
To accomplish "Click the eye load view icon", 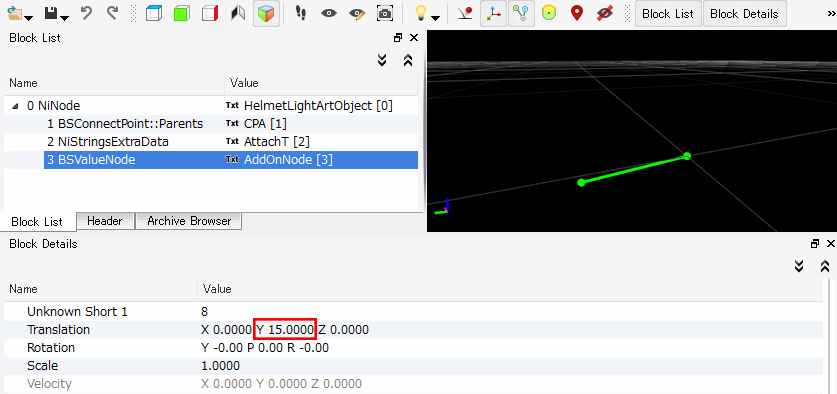I will coord(329,13).
